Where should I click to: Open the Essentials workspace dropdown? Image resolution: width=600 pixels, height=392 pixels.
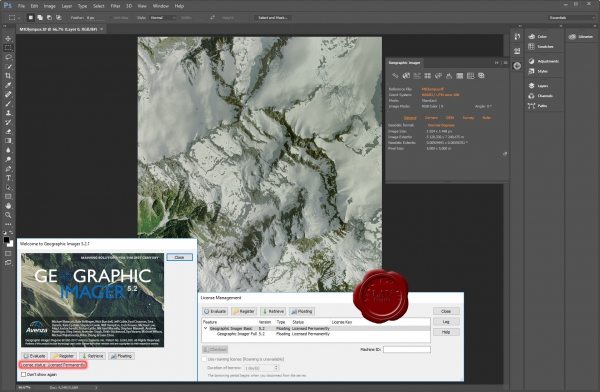point(571,18)
